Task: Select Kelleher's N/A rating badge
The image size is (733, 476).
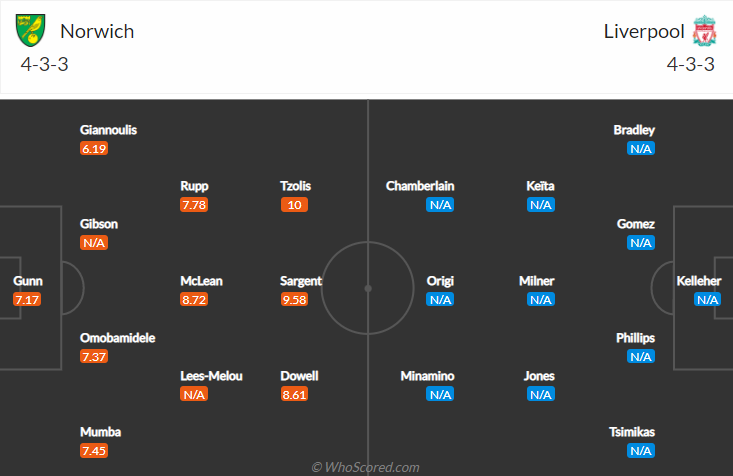Action: tap(707, 299)
